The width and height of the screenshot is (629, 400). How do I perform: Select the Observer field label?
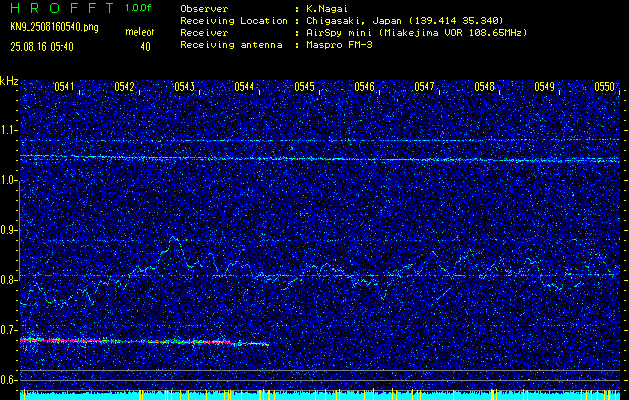pos(204,9)
